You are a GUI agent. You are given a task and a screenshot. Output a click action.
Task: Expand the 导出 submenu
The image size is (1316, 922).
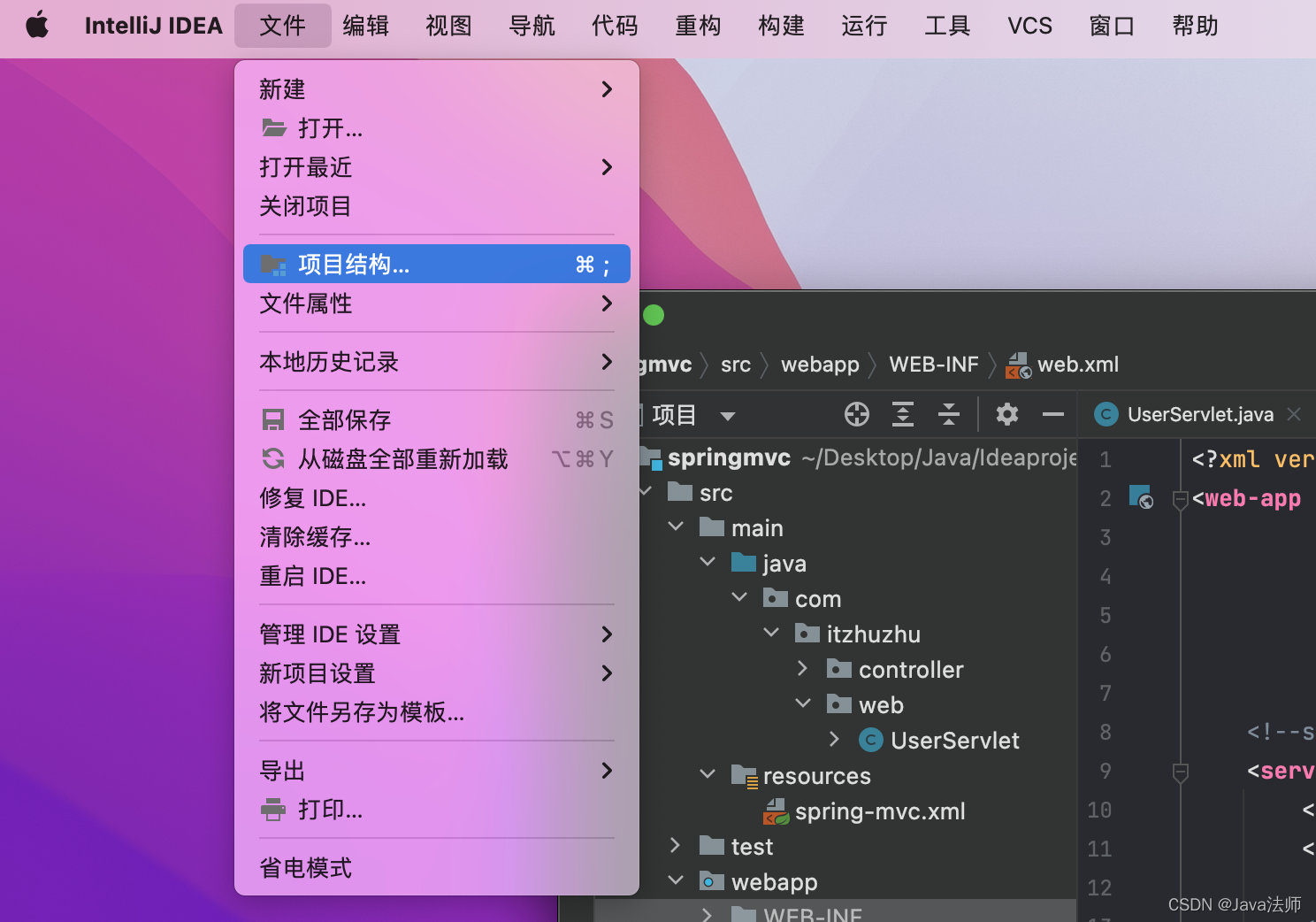click(x=437, y=771)
